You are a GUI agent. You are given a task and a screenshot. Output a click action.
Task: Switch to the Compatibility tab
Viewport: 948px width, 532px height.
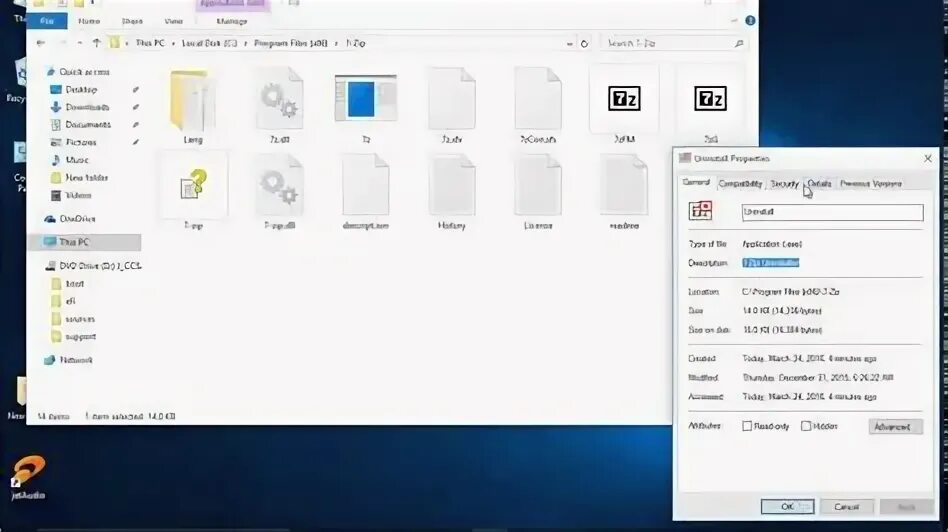pos(740,184)
